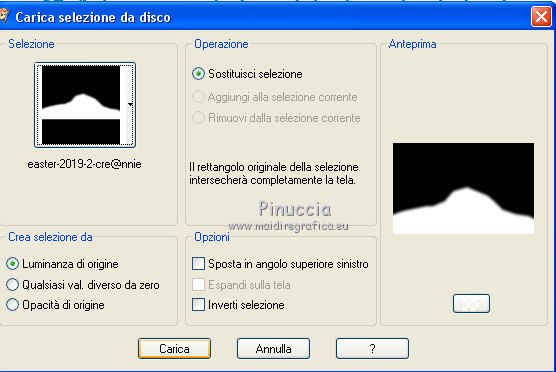This screenshot has width=556, height=372.
Task: Click the Carica button
Action: (x=174, y=349)
